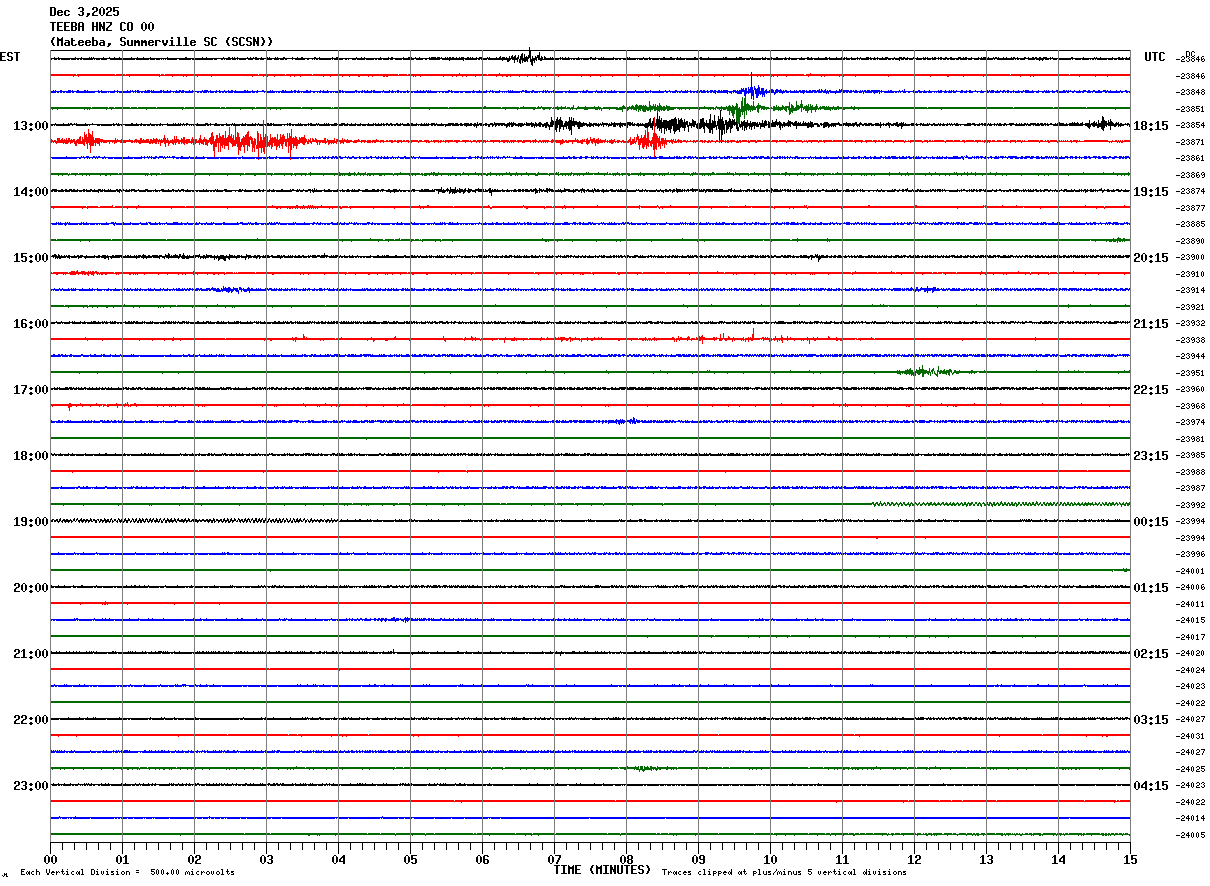The image size is (1210, 886).
Task: Click the DC offset value -23992
Action: [1190, 505]
